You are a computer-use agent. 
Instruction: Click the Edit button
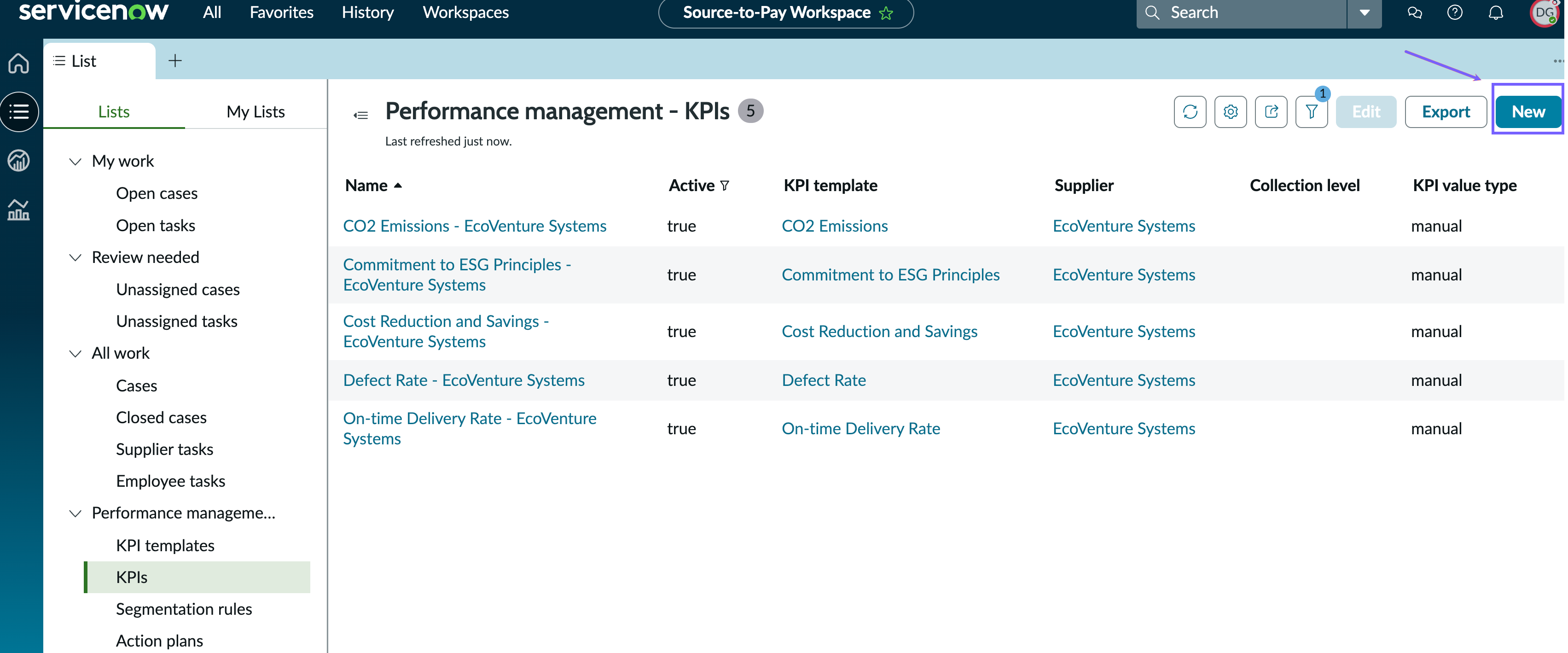1365,112
